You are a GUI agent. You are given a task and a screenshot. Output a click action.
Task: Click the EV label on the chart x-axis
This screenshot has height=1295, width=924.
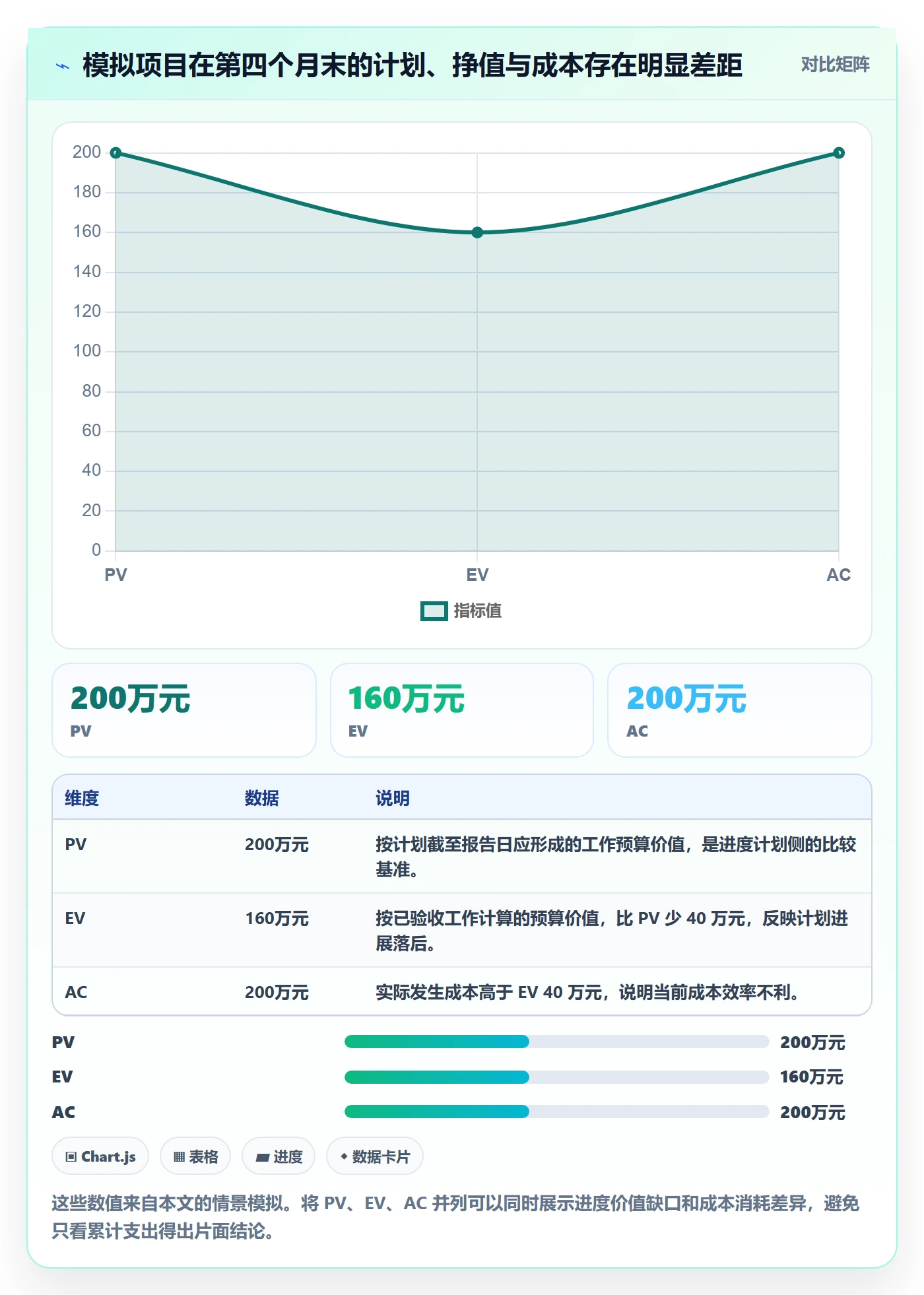pos(477,575)
